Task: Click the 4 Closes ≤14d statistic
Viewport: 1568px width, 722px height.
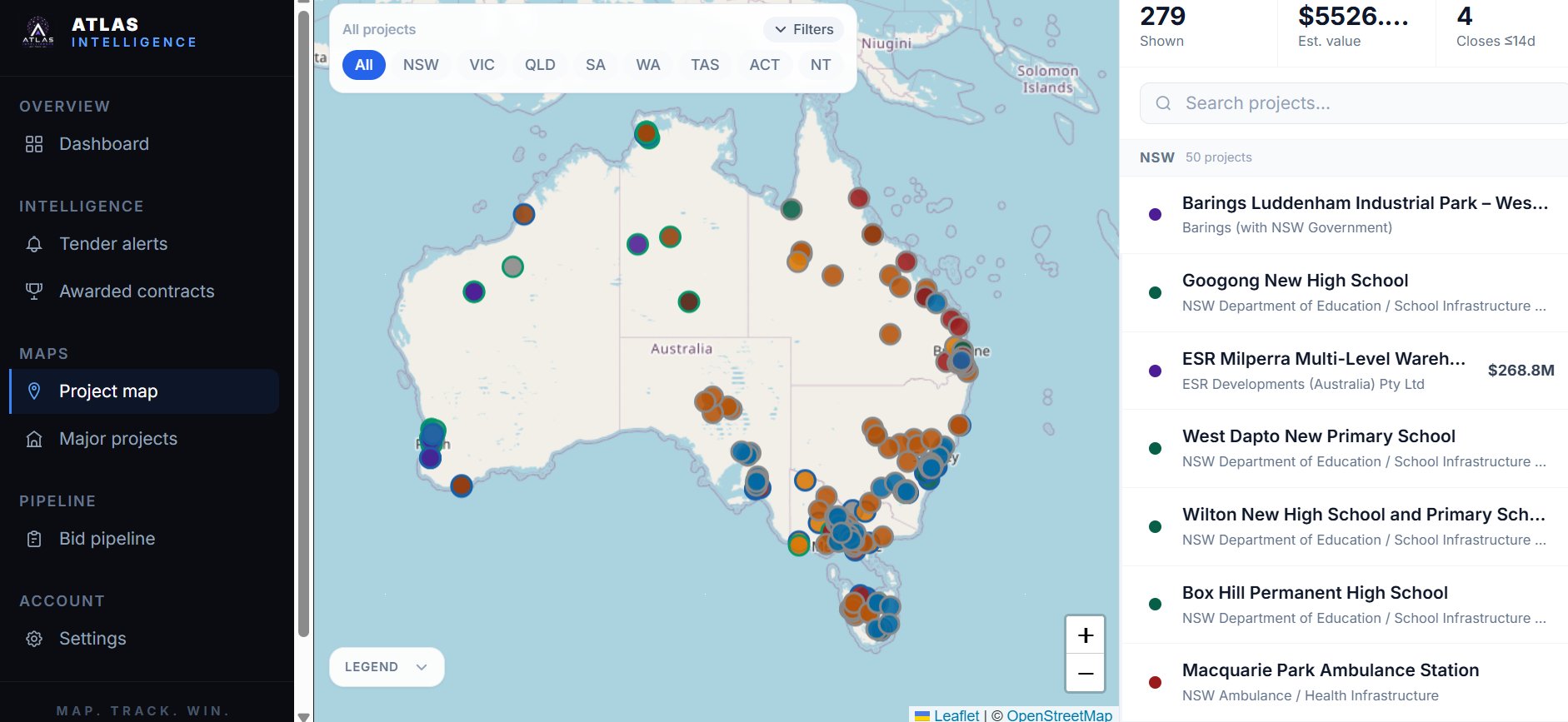Action: [x=1496, y=27]
